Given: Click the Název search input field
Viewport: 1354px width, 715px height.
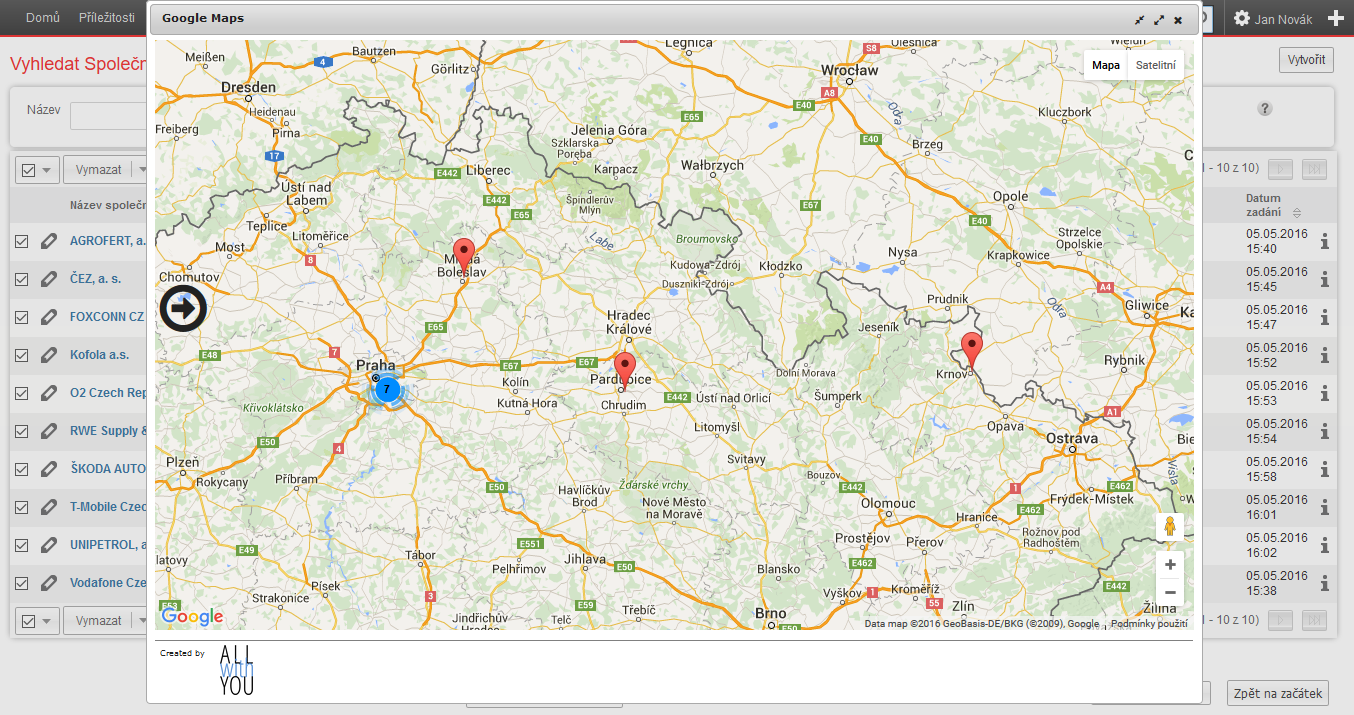Looking at the screenshot, I should click(108, 116).
